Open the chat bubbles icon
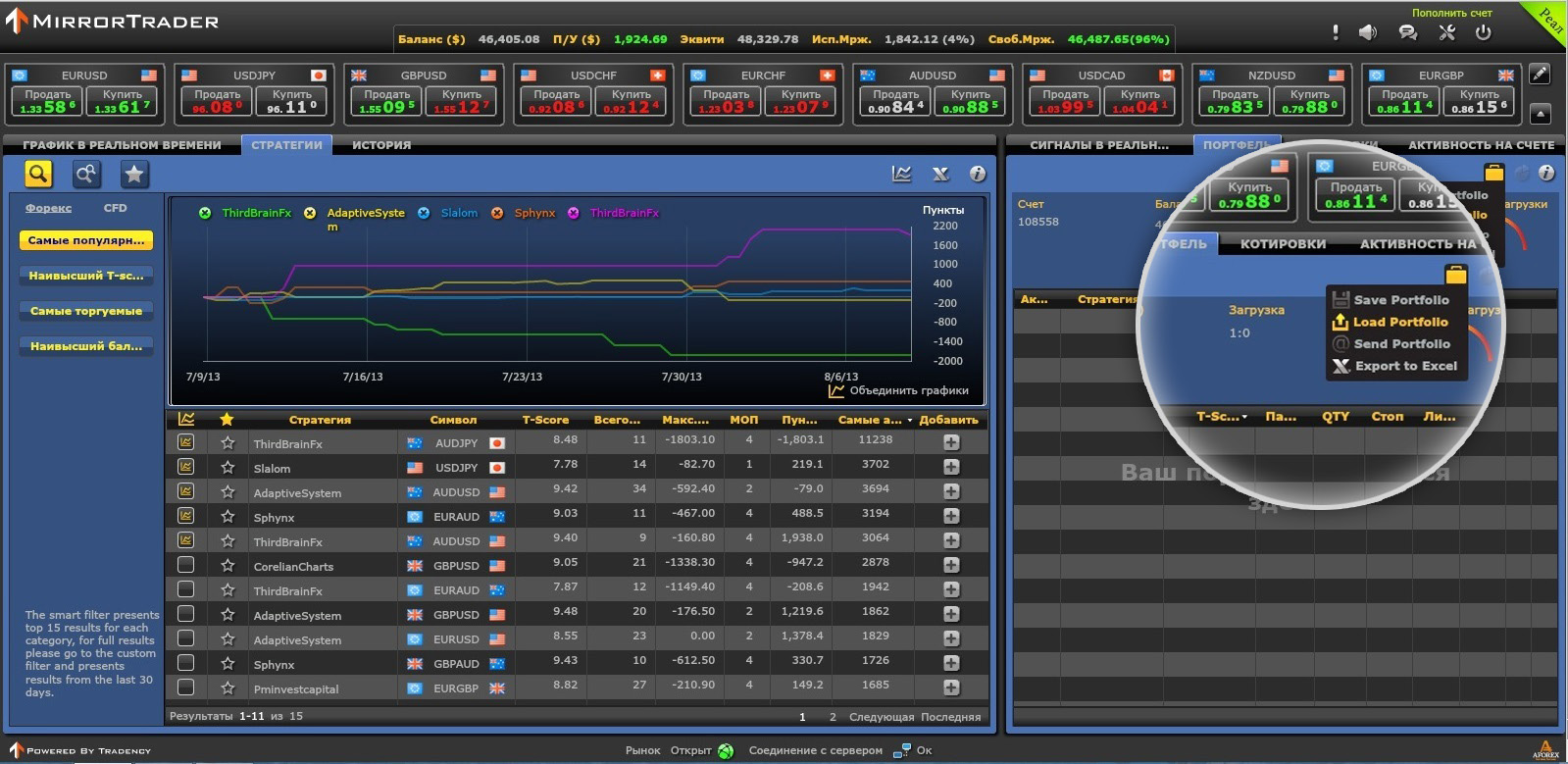 point(1408,32)
